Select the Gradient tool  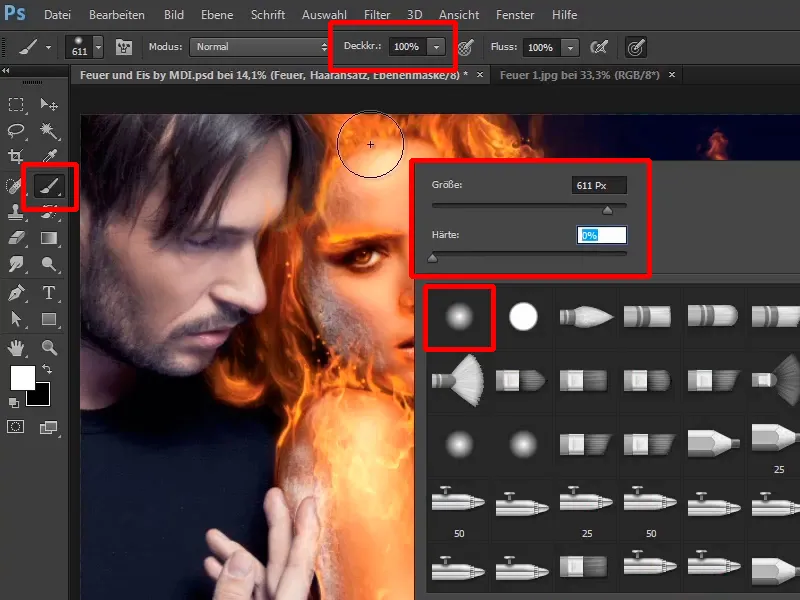click(49, 238)
